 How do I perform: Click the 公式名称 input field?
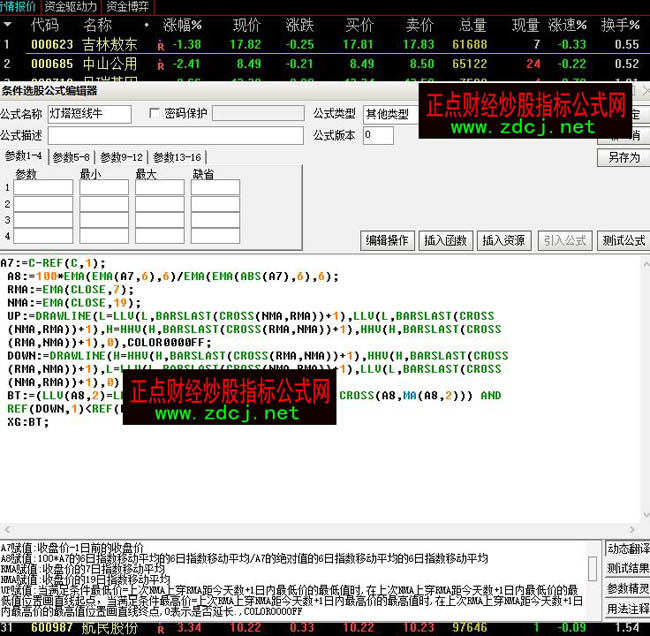coord(89,114)
